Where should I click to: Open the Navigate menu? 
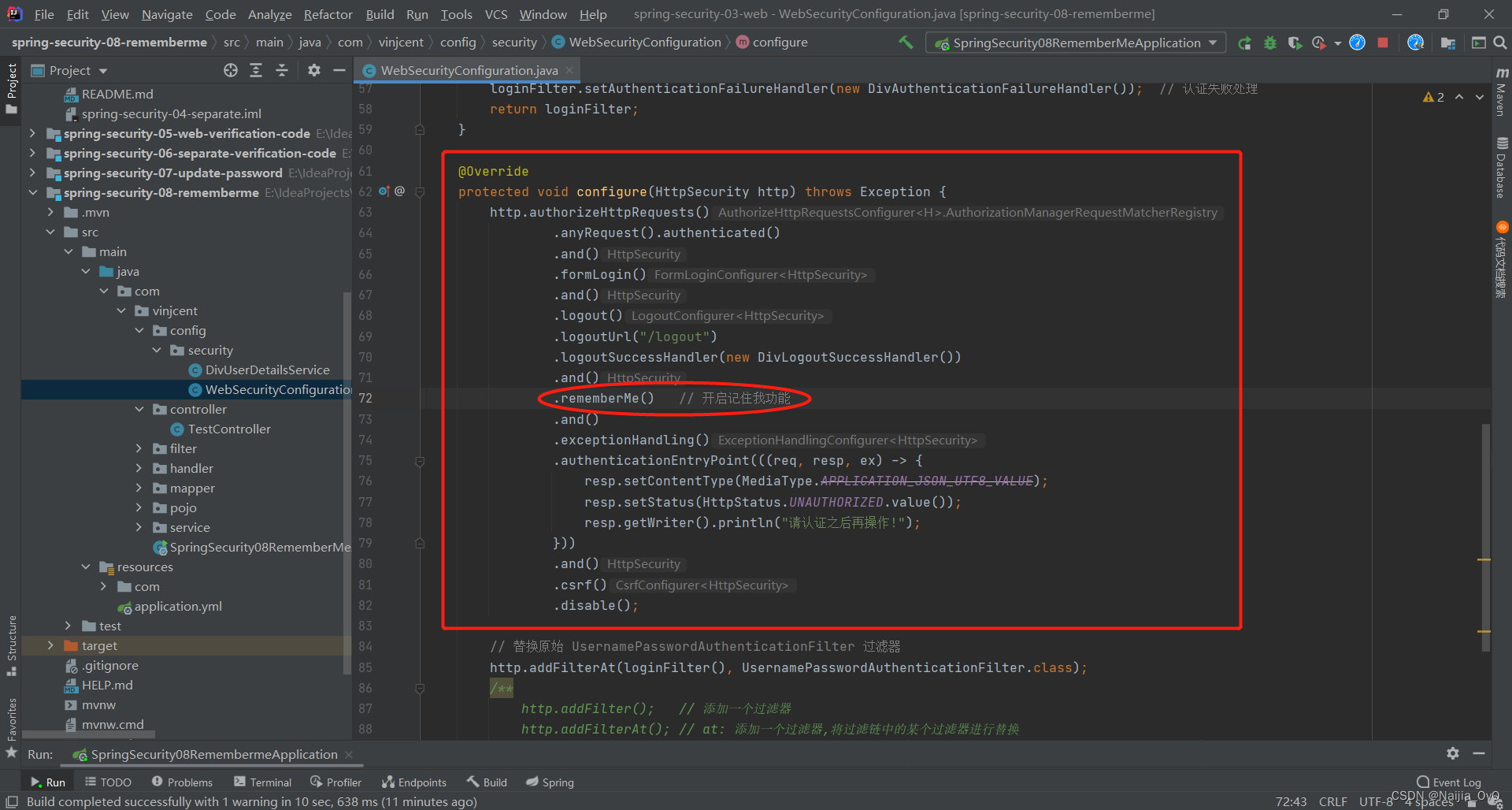[x=167, y=14]
